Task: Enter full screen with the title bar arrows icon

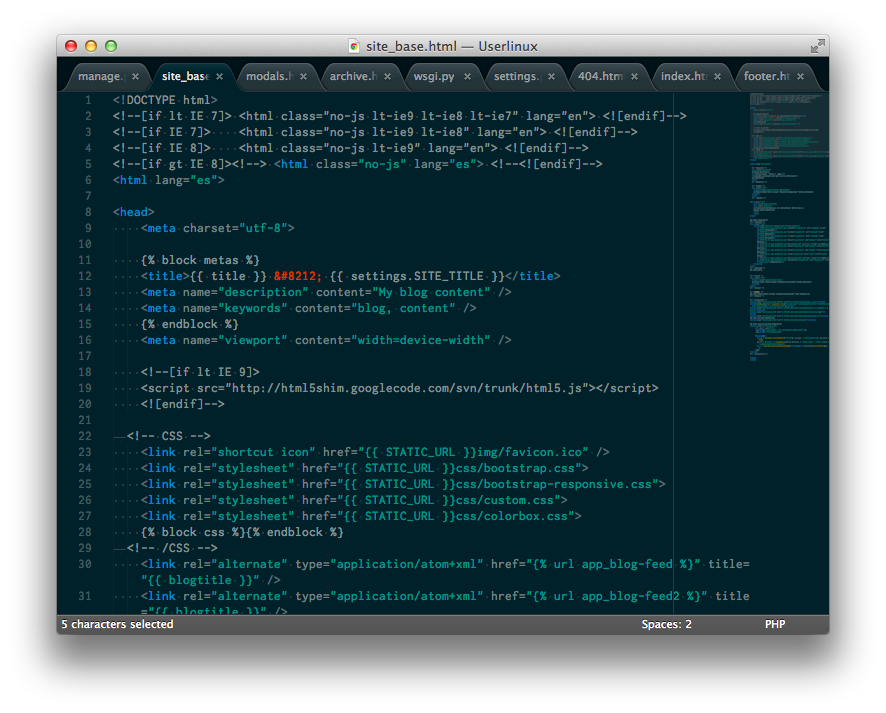Action: (817, 46)
